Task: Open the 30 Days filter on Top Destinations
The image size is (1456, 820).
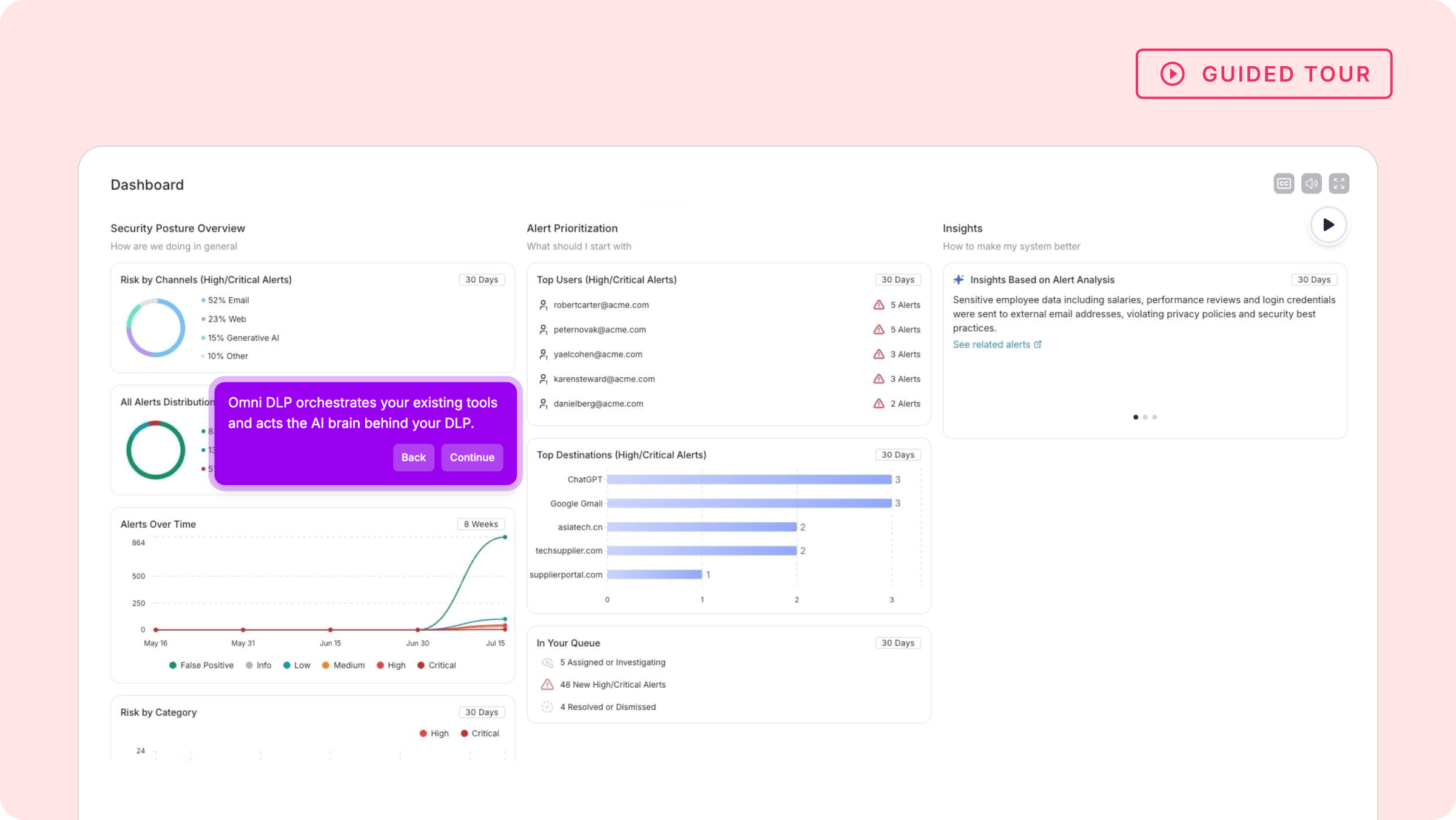Action: (x=897, y=454)
